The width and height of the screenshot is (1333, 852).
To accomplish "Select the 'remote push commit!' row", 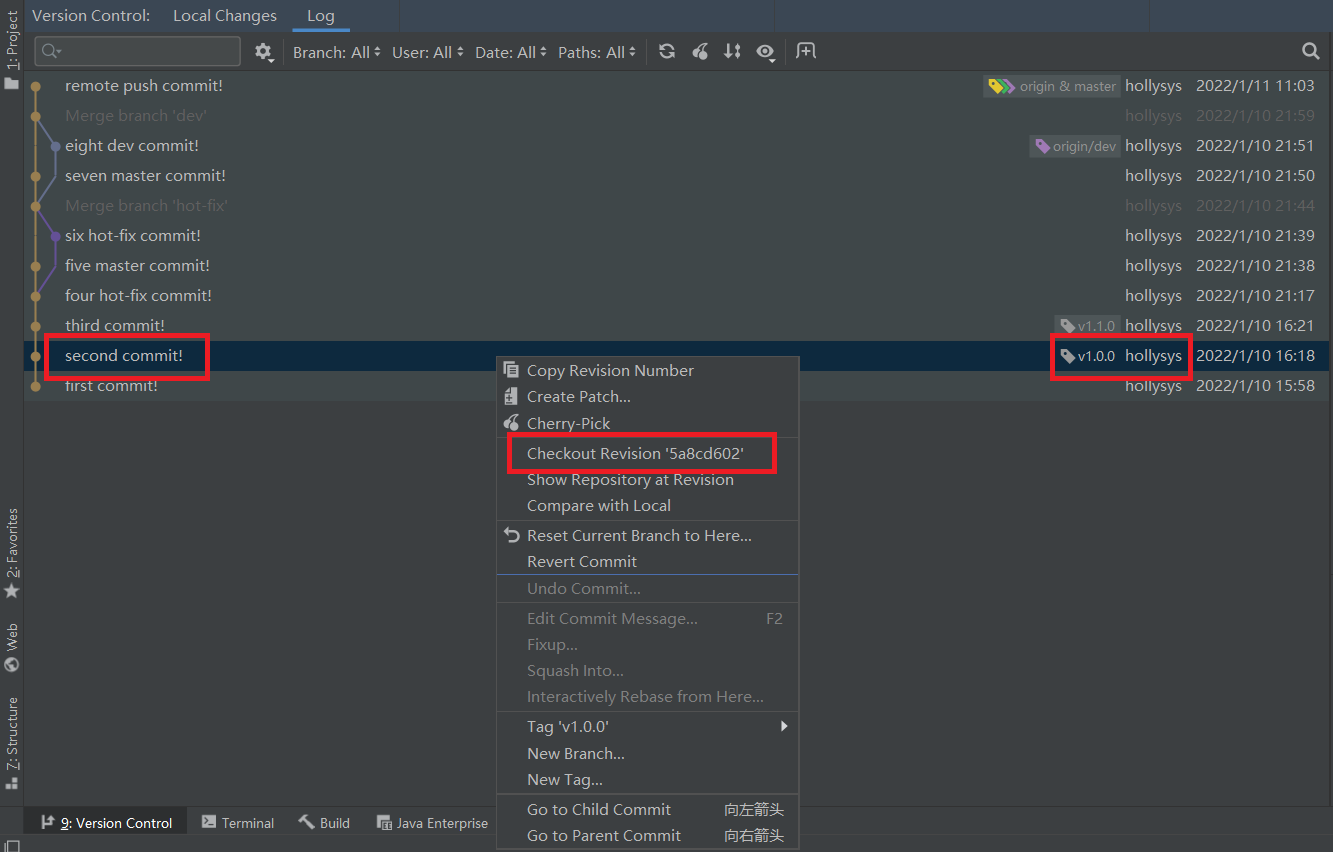I will pyautogui.click(x=678, y=86).
